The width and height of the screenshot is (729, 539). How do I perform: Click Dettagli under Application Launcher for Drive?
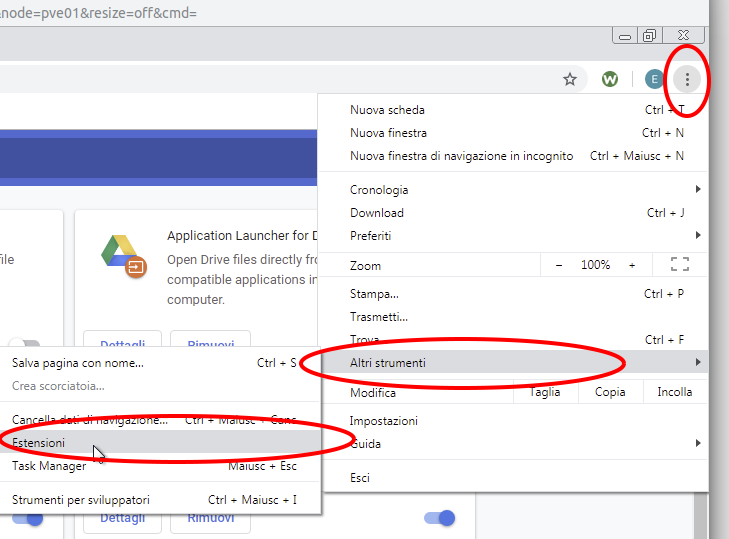(x=122, y=340)
